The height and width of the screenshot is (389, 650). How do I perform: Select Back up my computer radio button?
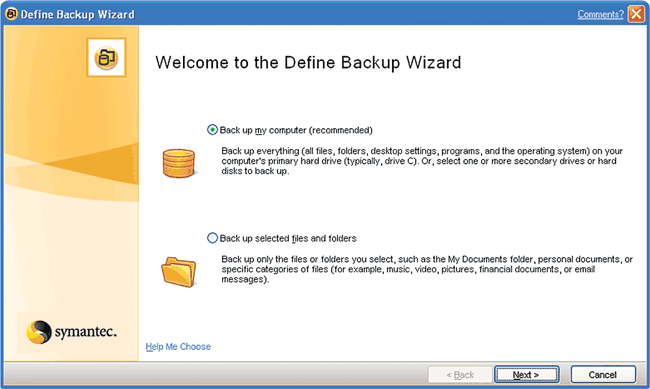point(212,130)
